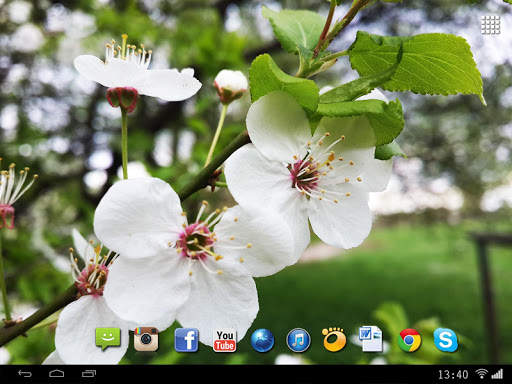Launch the Chrome browser
This screenshot has height=384, width=512.
(410, 340)
